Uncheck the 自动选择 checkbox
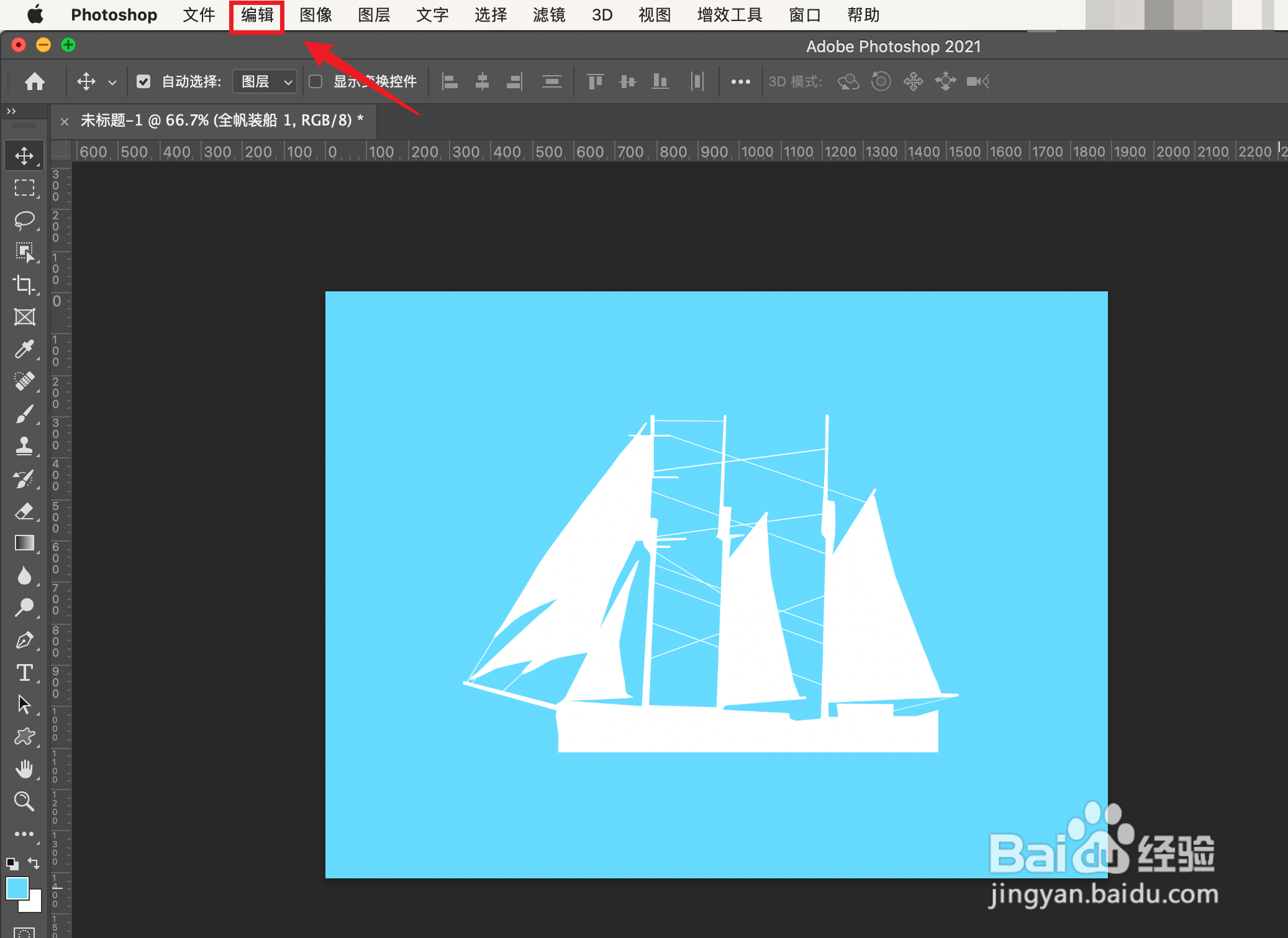The width and height of the screenshot is (1288, 938). coord(143,81)
